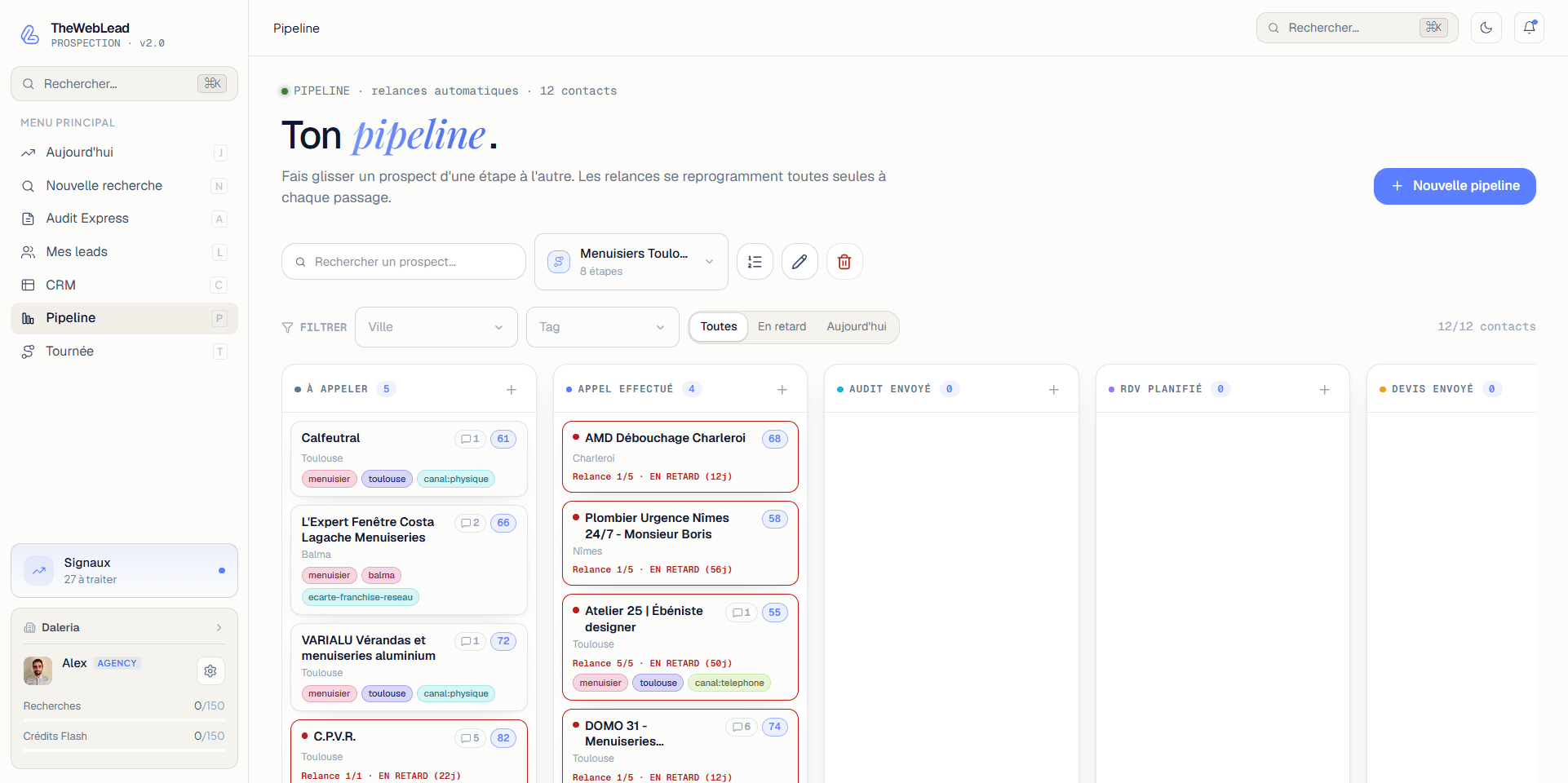Toggle dark mode moon icon
Screen dimensions: 1568x783
(1486, 28)
